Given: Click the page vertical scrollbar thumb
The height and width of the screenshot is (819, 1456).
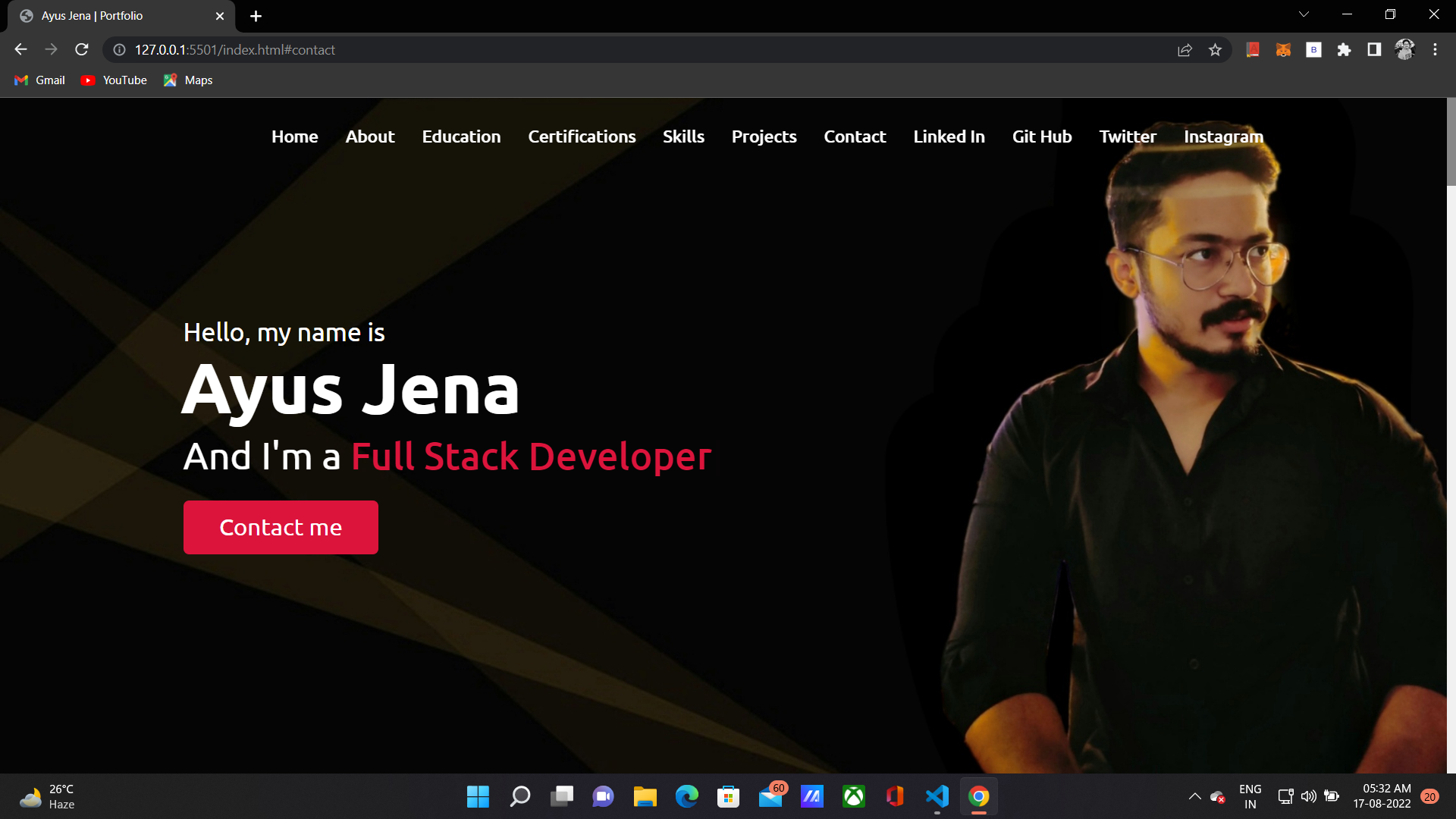Looking at the screenshot, I should pyautogui.click(x=1451, y=142).
